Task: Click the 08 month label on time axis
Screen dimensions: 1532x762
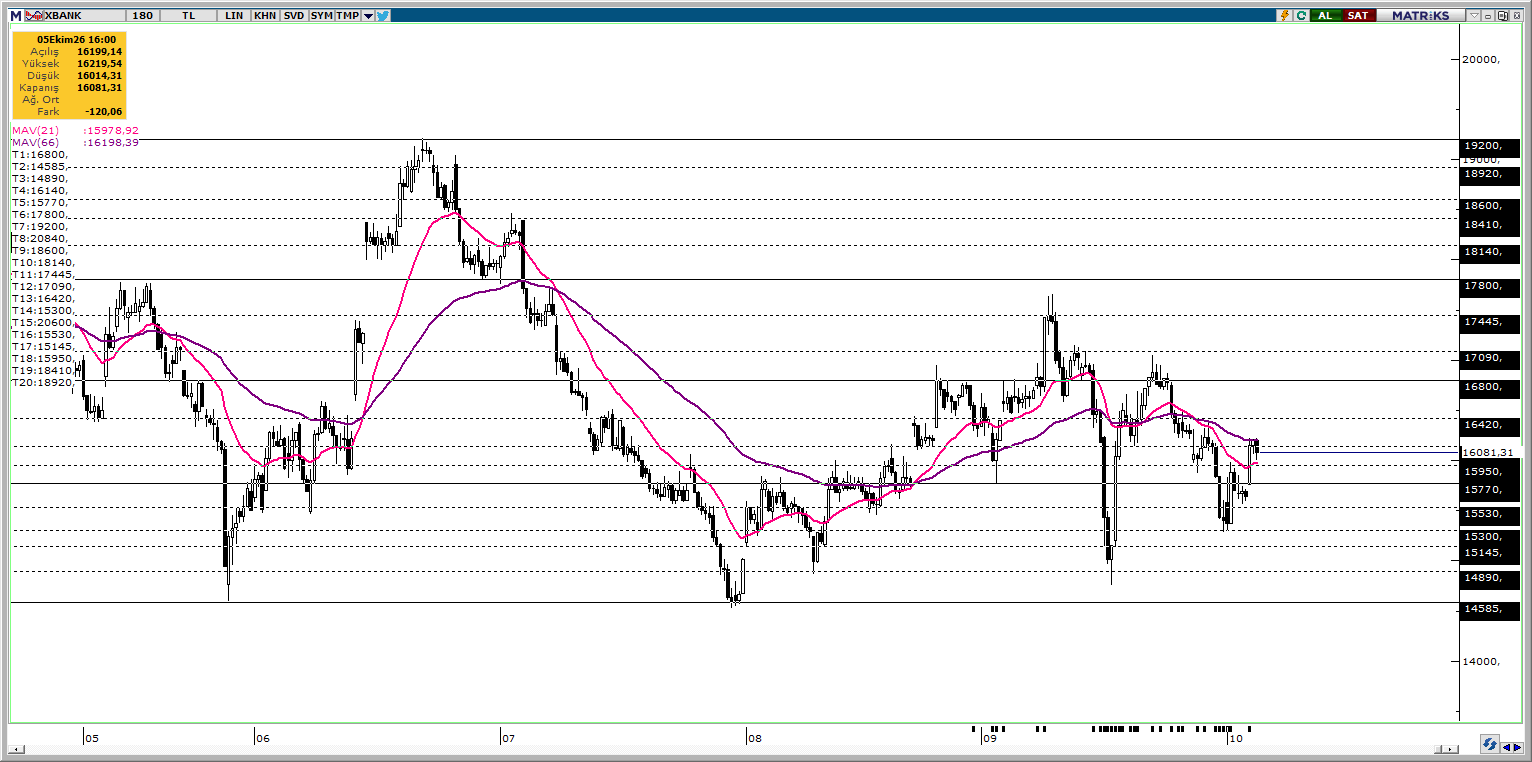Action: (x=754, y=739)
